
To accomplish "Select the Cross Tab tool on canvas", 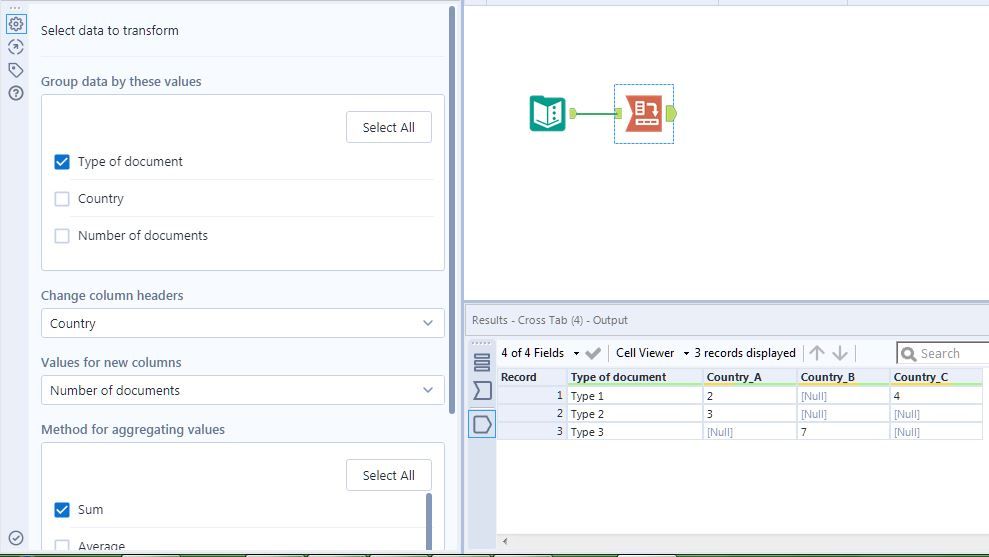I will 644,114.
